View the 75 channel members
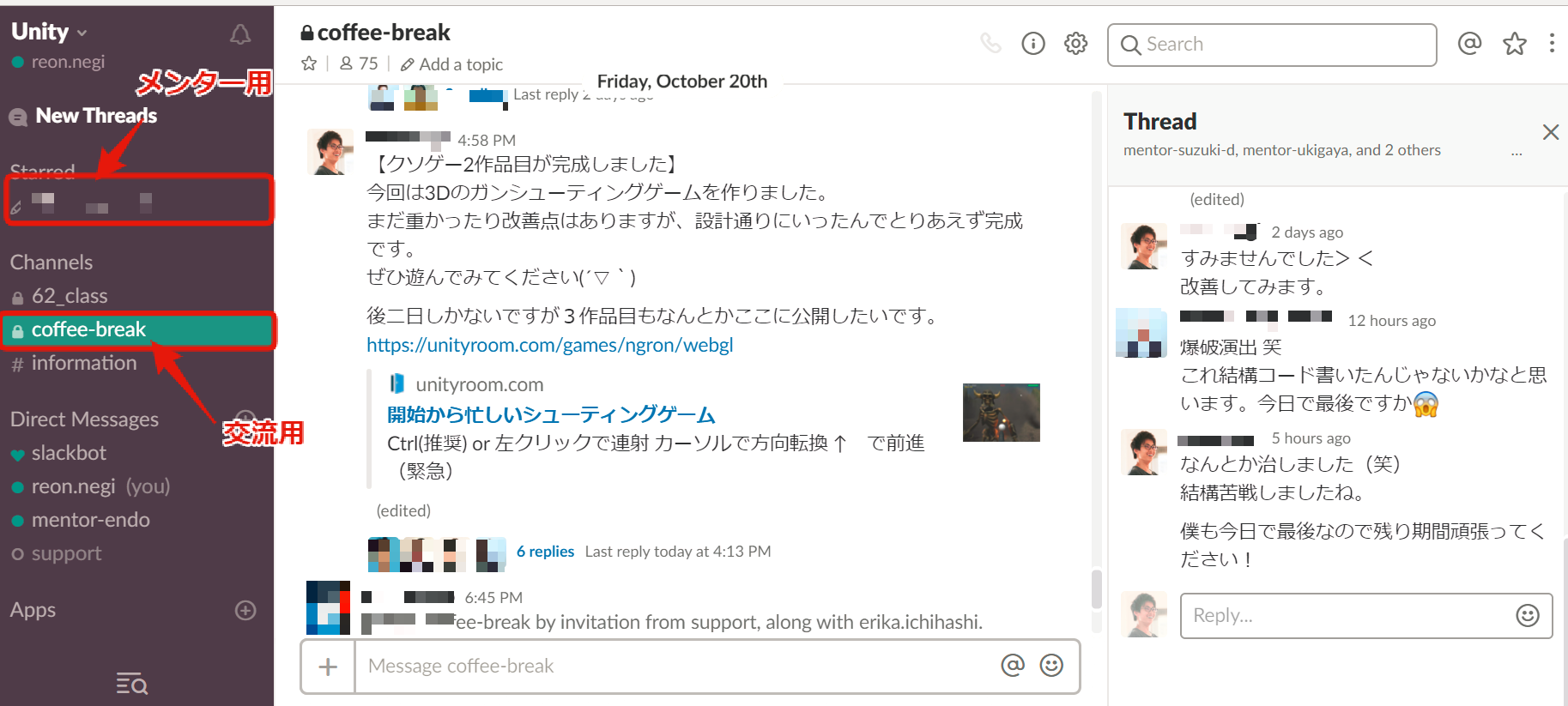1568x706 pixels. (x=359, y=63)
